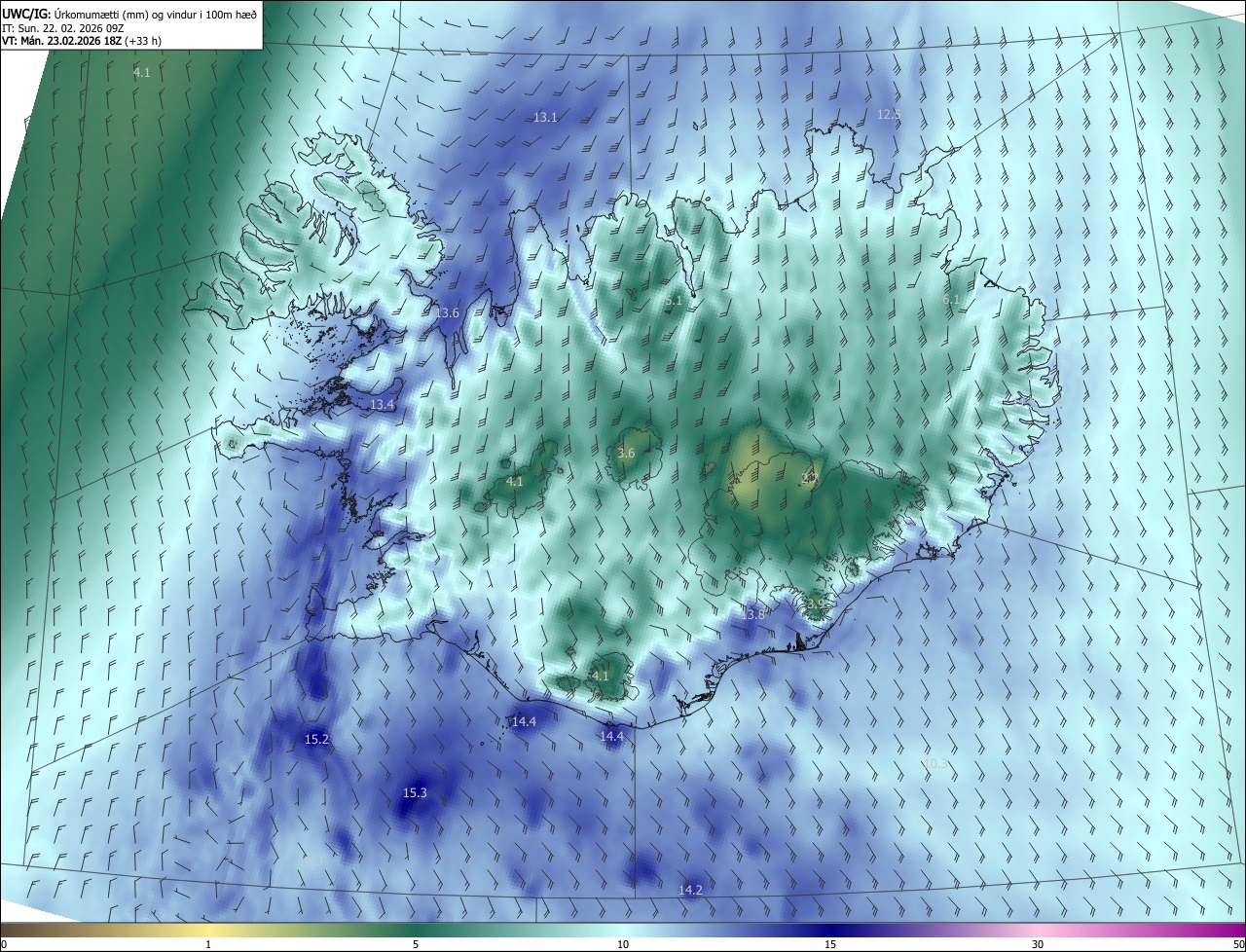Select the 14.2 value label
This screenshot has width=1246, height=952.
click(x=690, y=891)
